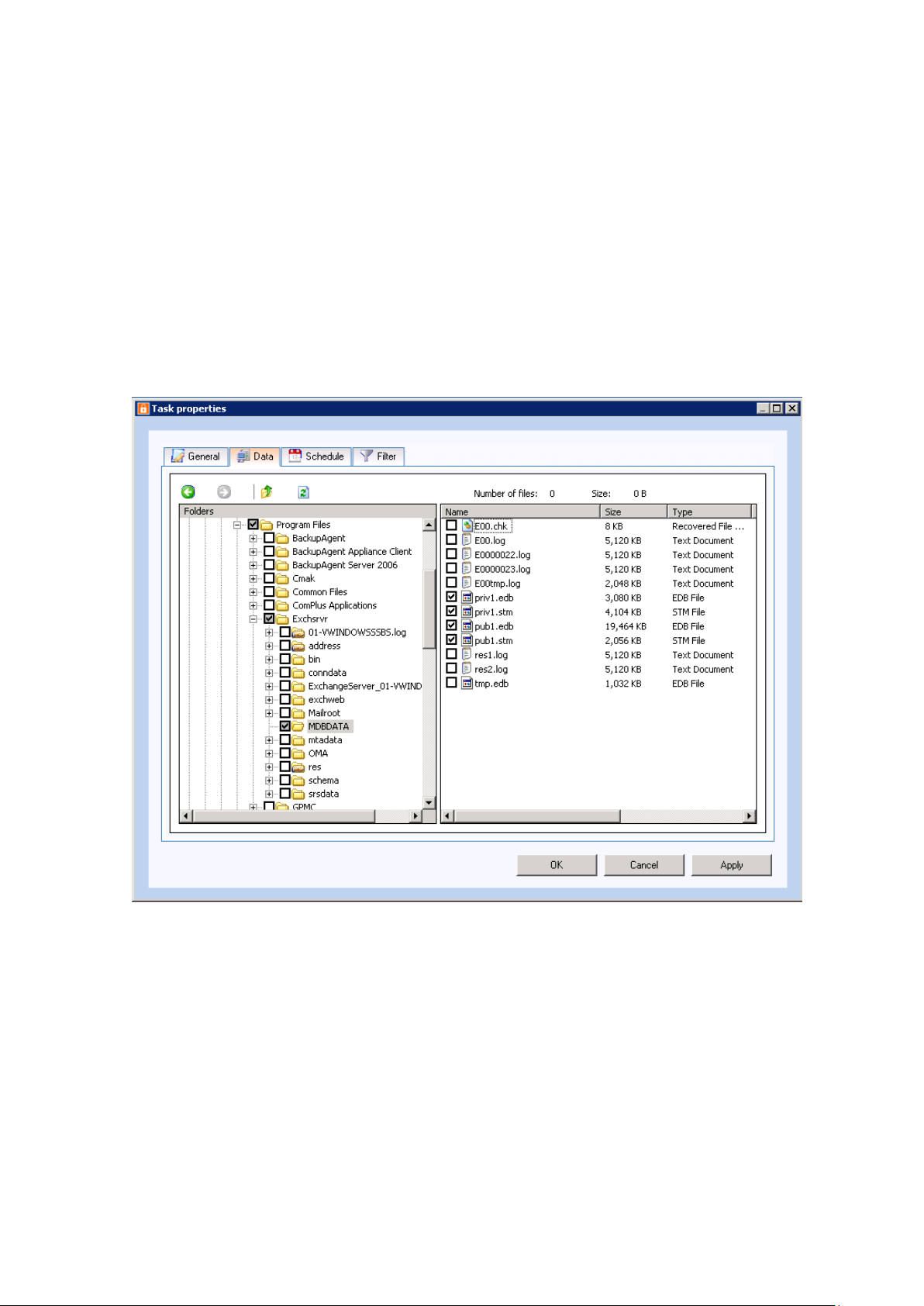Image resolution: width=924 pixels, height=1306 pixels.
Task: Click the pub1.edb file icon
Action: (467, 625)
